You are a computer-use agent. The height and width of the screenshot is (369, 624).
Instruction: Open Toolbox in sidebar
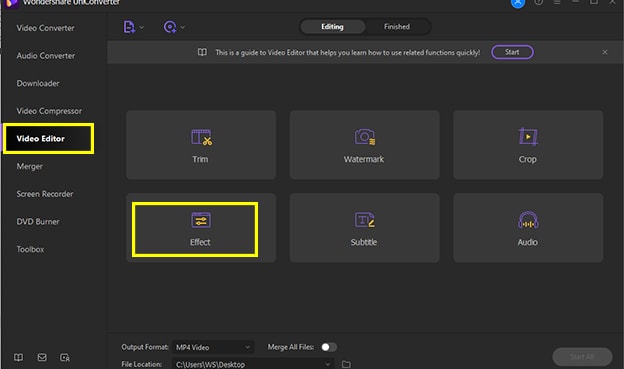(x=30, y=249)
